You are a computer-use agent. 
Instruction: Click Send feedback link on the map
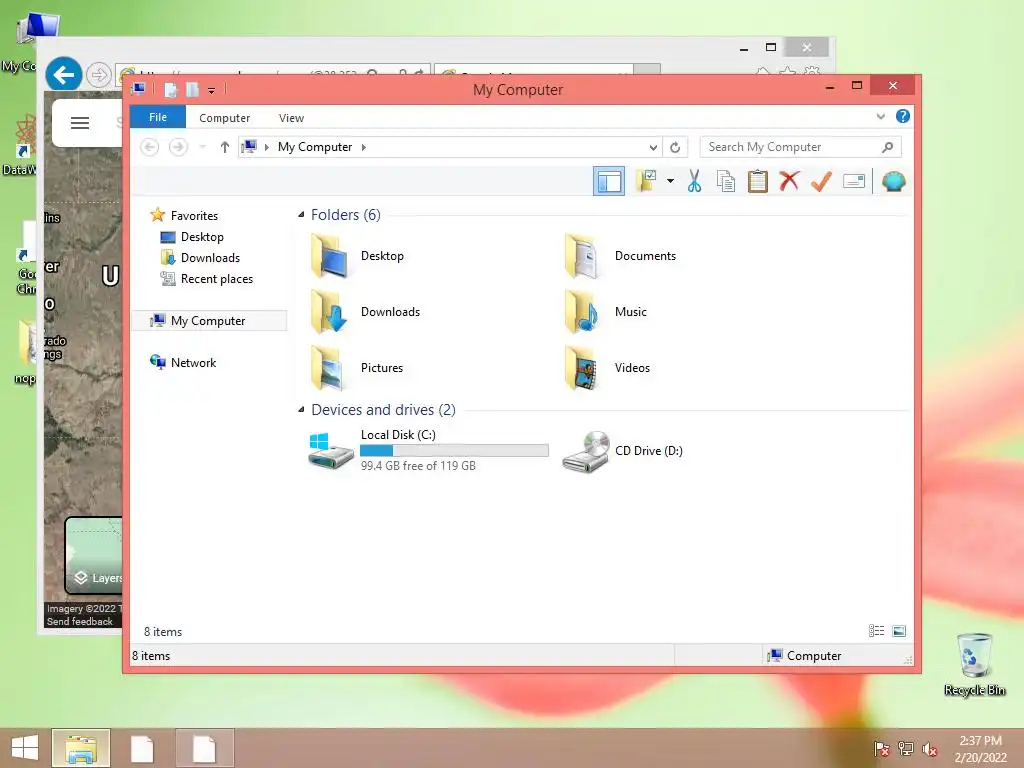pos(80,622)
